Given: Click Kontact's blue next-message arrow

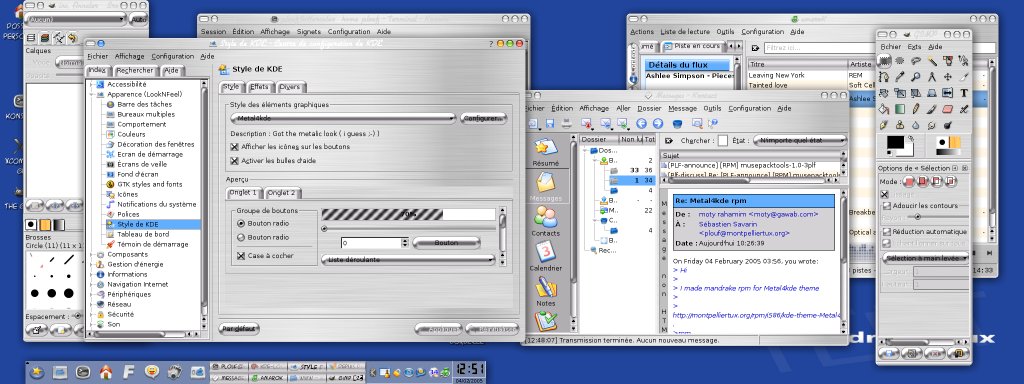Looking at the screenshot, I should 658,123.
